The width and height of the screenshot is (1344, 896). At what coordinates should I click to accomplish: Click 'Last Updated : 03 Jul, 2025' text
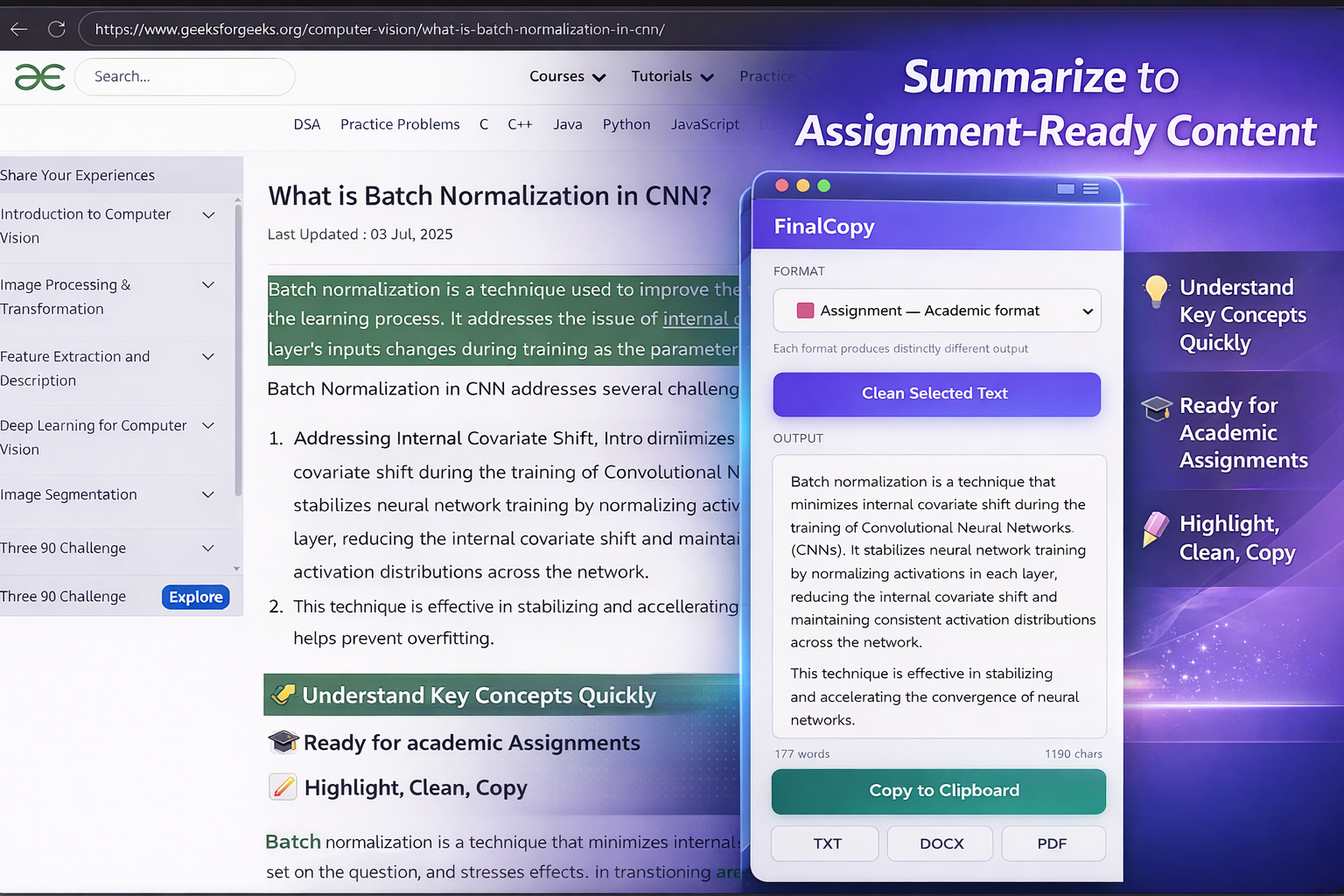pyautogui.click(x=360, y=234)
